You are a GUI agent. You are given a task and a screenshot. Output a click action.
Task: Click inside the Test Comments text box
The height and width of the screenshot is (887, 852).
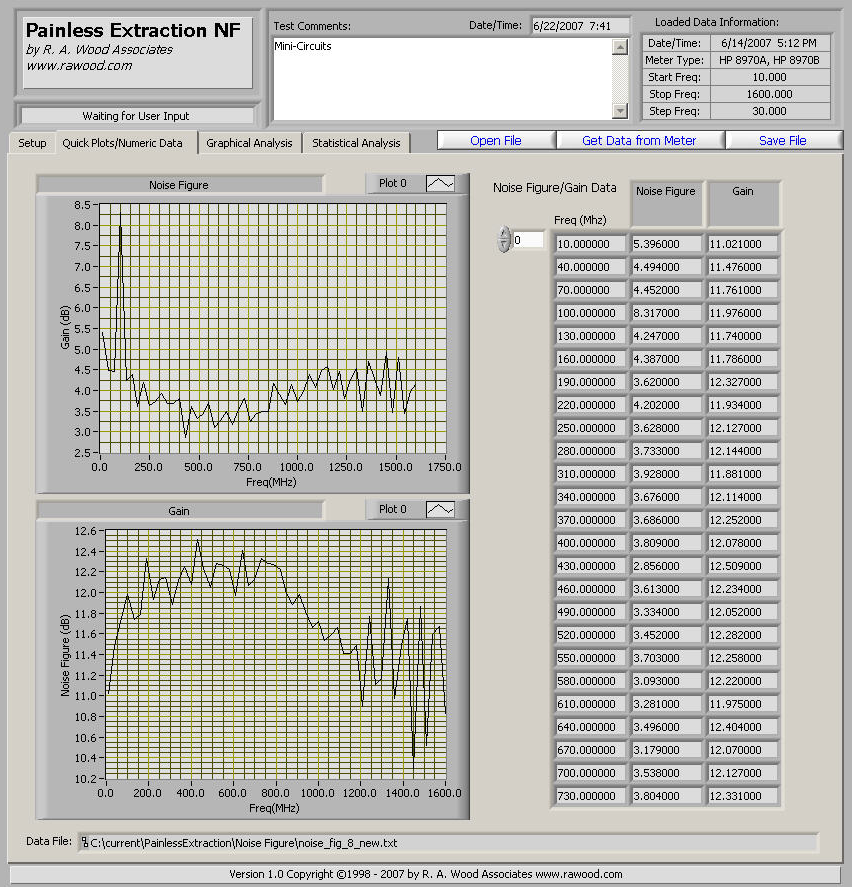pos(440,78)
